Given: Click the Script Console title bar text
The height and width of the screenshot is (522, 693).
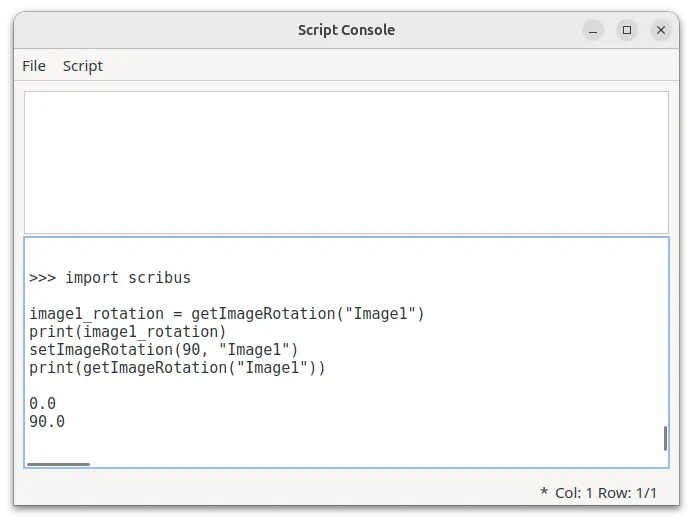Looking at the screenshot, I should pyautogui.click(x=346, y=30).
